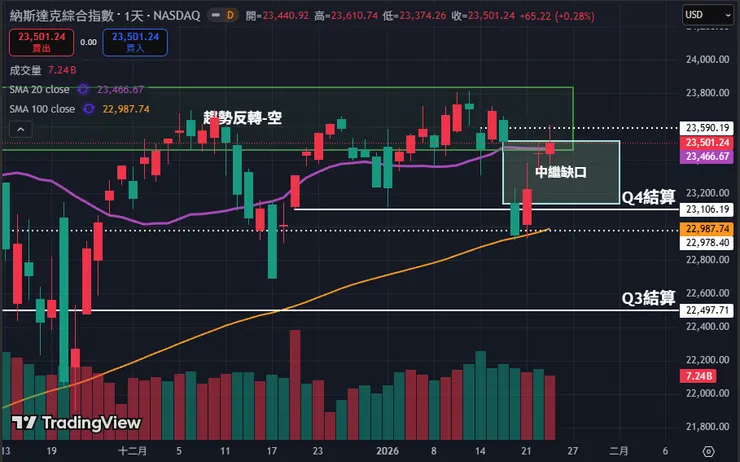Click the 22,000.00 price scale value
This screenshot has width=740, height=462.
707,393
